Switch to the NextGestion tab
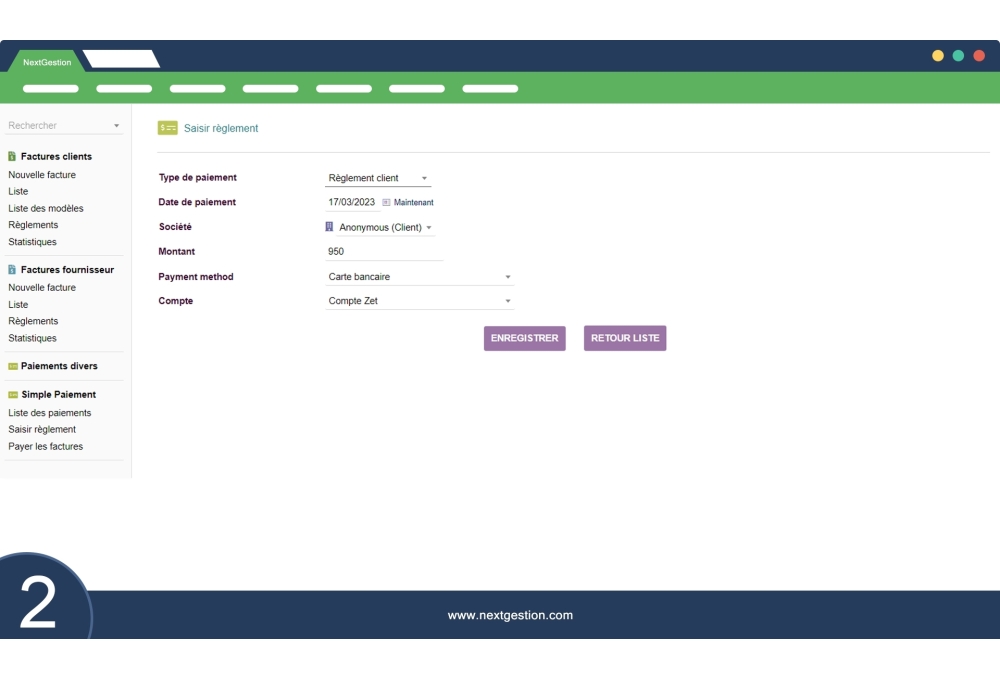The width and height of the screenshot is (1000, 679). tap(47, 62)
